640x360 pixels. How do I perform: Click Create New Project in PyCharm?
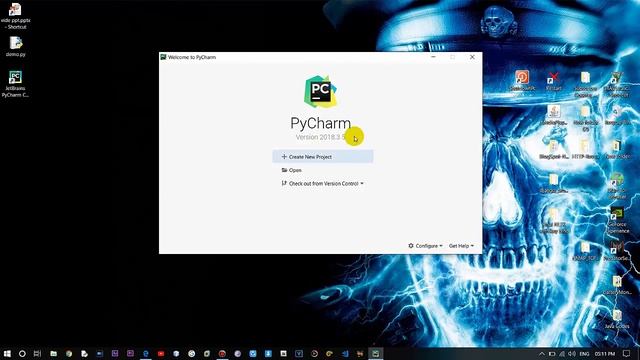click(322, 157)
